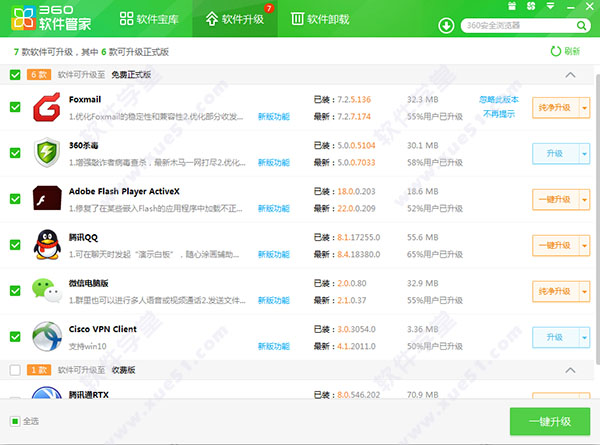600x445 pixels.
Task: Click the 微信电脑版 chat bubble icon
Action: coord(47,290)
